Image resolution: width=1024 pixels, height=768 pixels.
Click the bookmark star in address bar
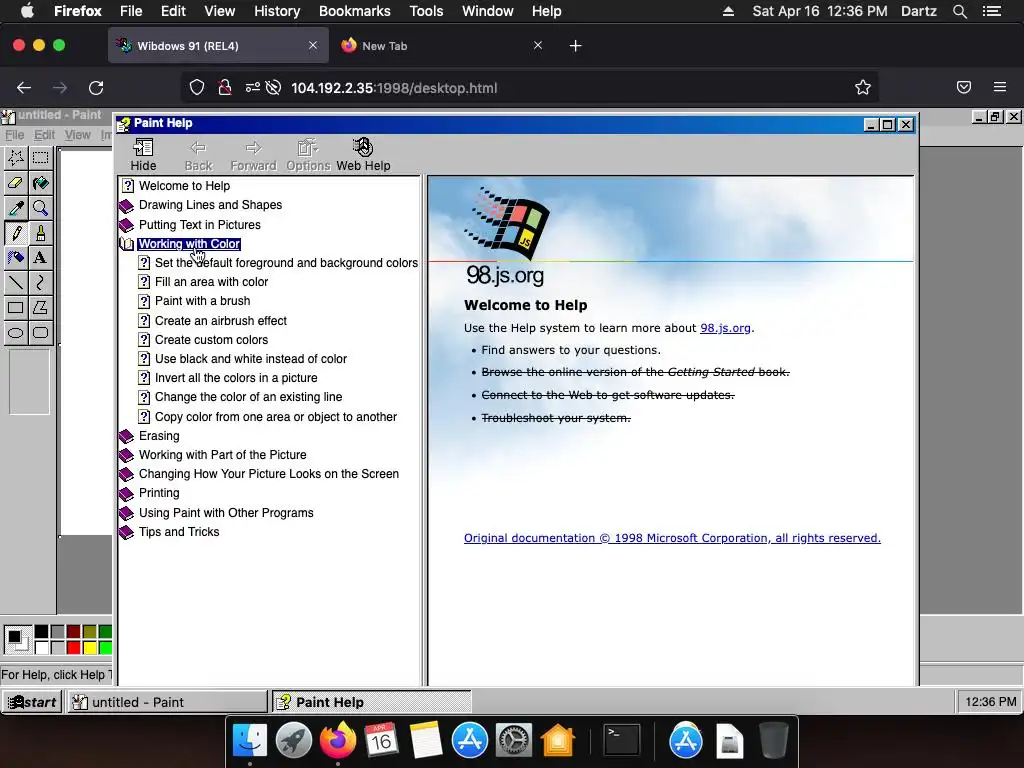[863, 88]
